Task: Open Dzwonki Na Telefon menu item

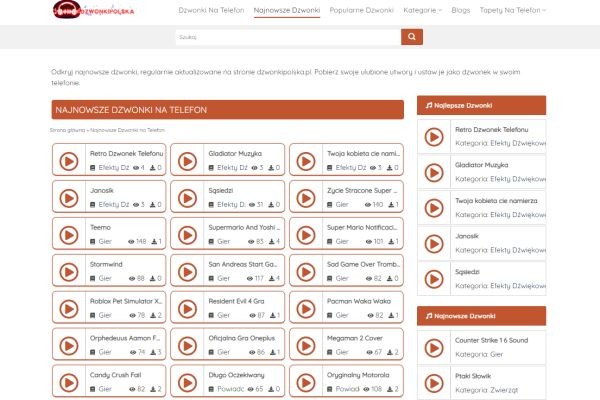Action: click(211, 9)
